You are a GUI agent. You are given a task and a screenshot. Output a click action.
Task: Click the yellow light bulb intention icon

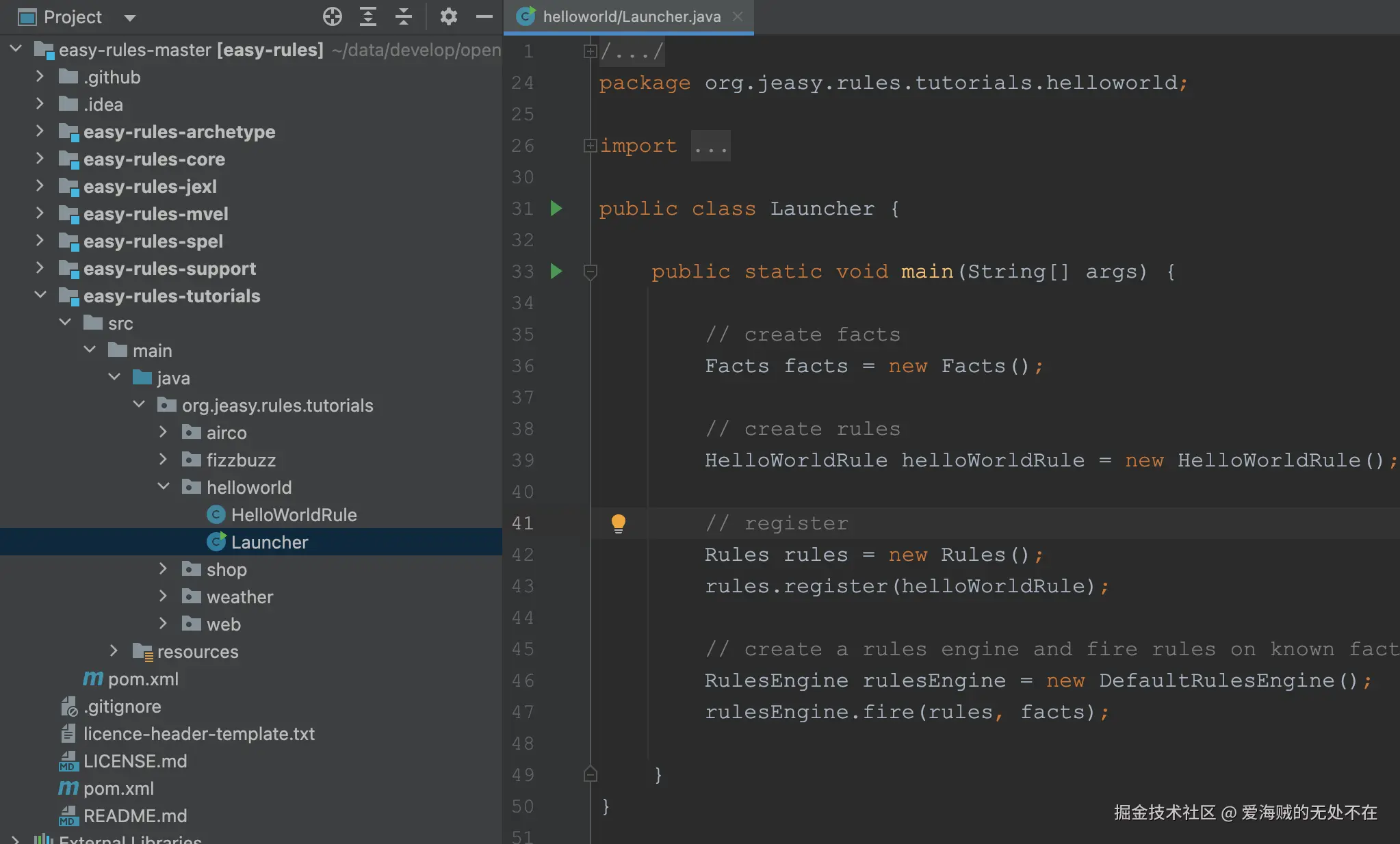(x=618, y=523)
